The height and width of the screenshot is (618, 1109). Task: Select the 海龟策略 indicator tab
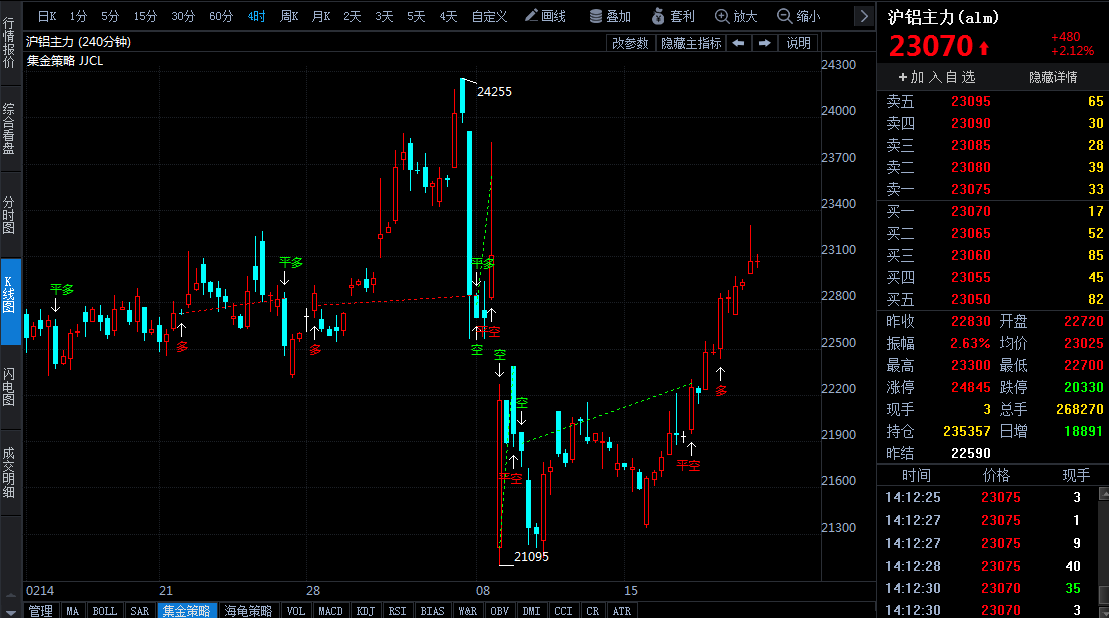click(248, 610)
